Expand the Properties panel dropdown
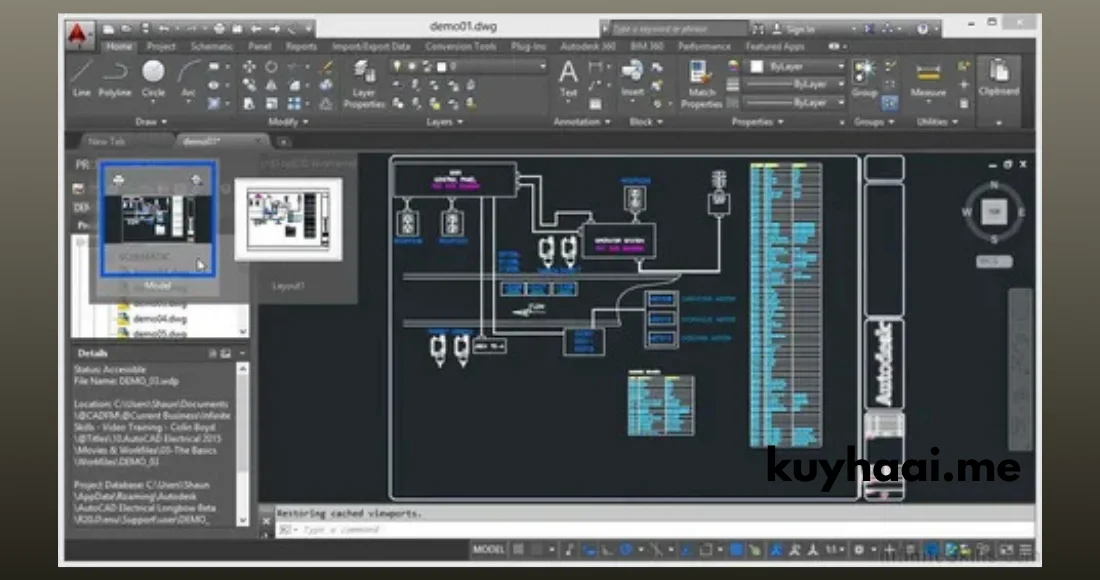1100x580 pixels. [x=757, y=122]
